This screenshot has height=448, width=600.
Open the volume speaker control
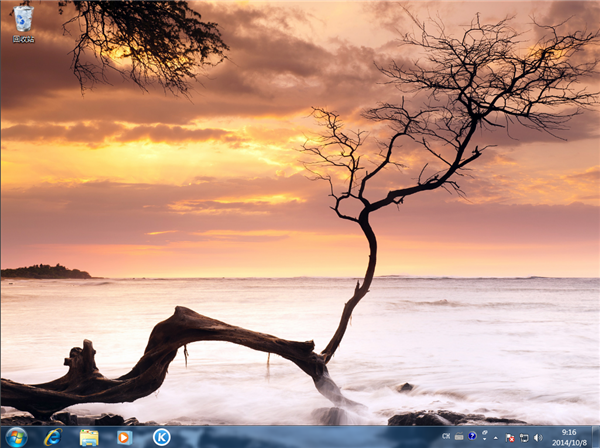pos(538,437)
